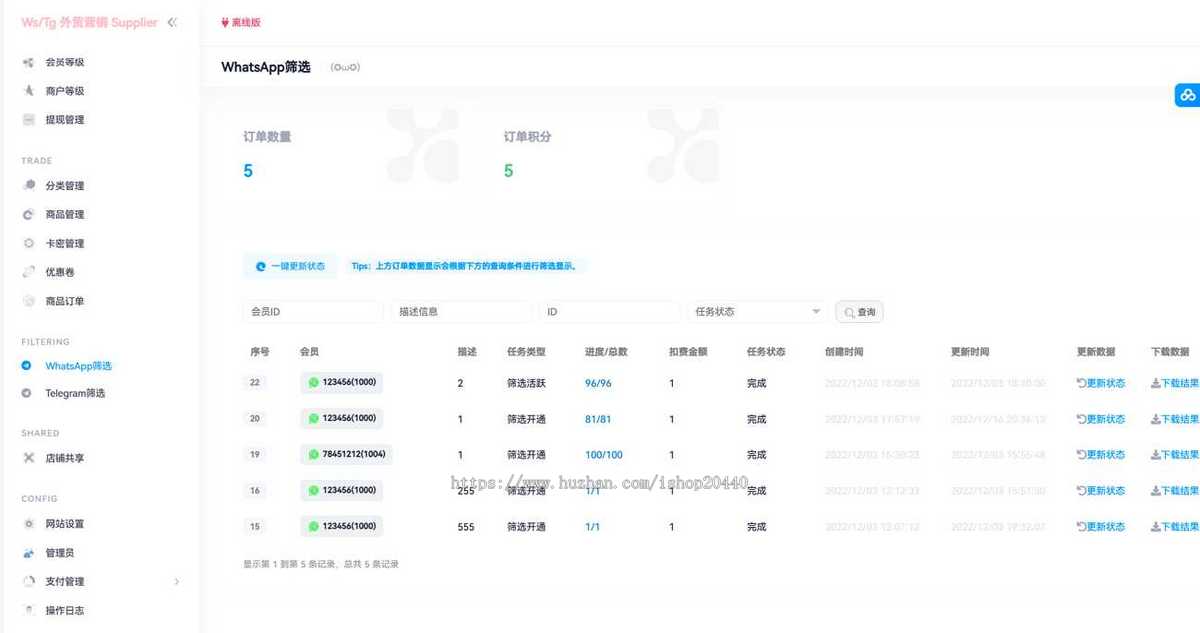Image resolution: width=1200 pixels, height=633 pixels.
Task: Click the download icon in row 22
Action: [x=1155, y=383]
